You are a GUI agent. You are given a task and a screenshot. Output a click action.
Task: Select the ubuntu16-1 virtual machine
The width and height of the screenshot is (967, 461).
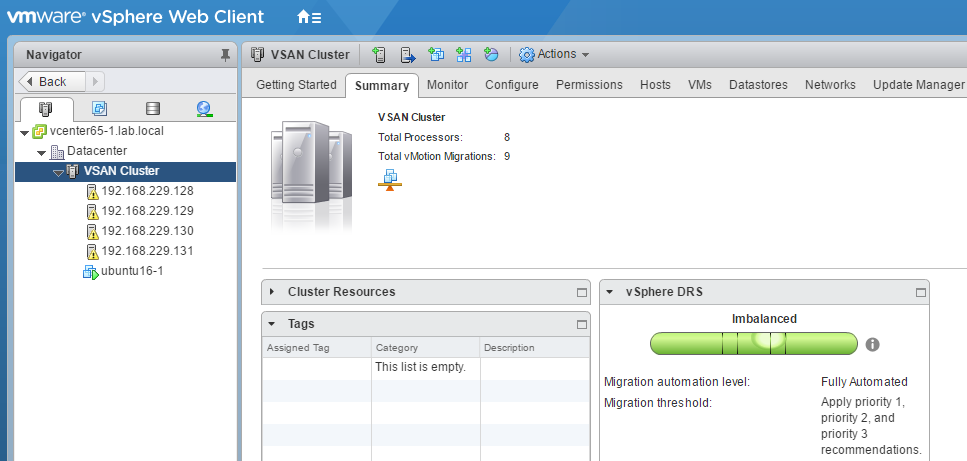pyautogui.click(x=132, y=271)
